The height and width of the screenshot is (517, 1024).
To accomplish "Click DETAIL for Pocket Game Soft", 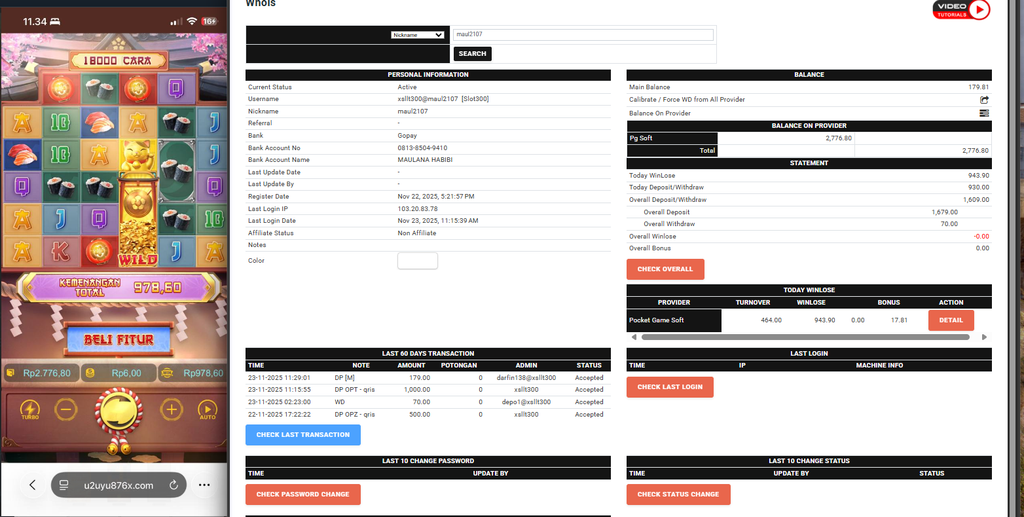I will coord(951,320).
